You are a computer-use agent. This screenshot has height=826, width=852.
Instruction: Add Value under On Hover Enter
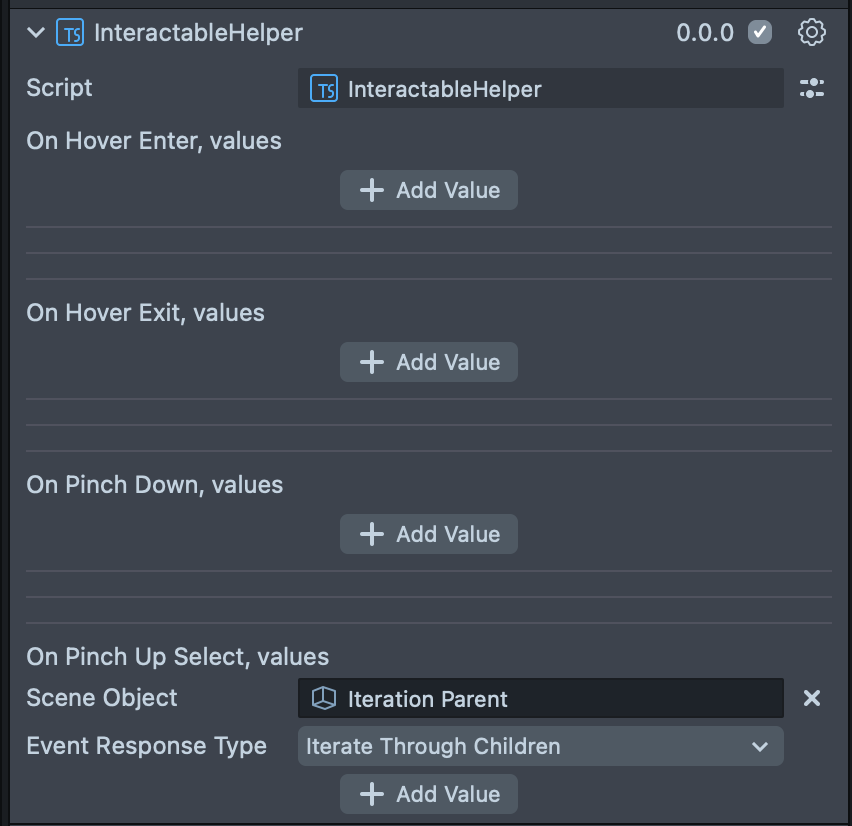point(429,190)
